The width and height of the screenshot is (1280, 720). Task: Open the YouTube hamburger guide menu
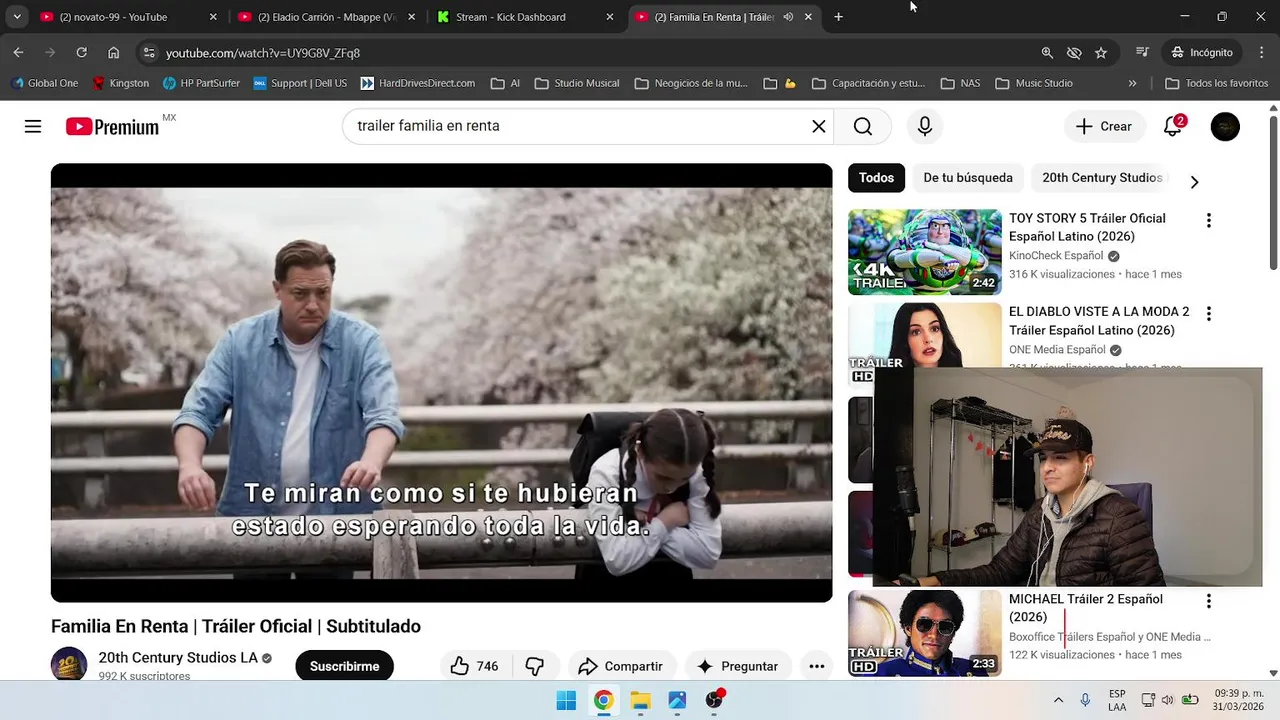tap(33, 126)
